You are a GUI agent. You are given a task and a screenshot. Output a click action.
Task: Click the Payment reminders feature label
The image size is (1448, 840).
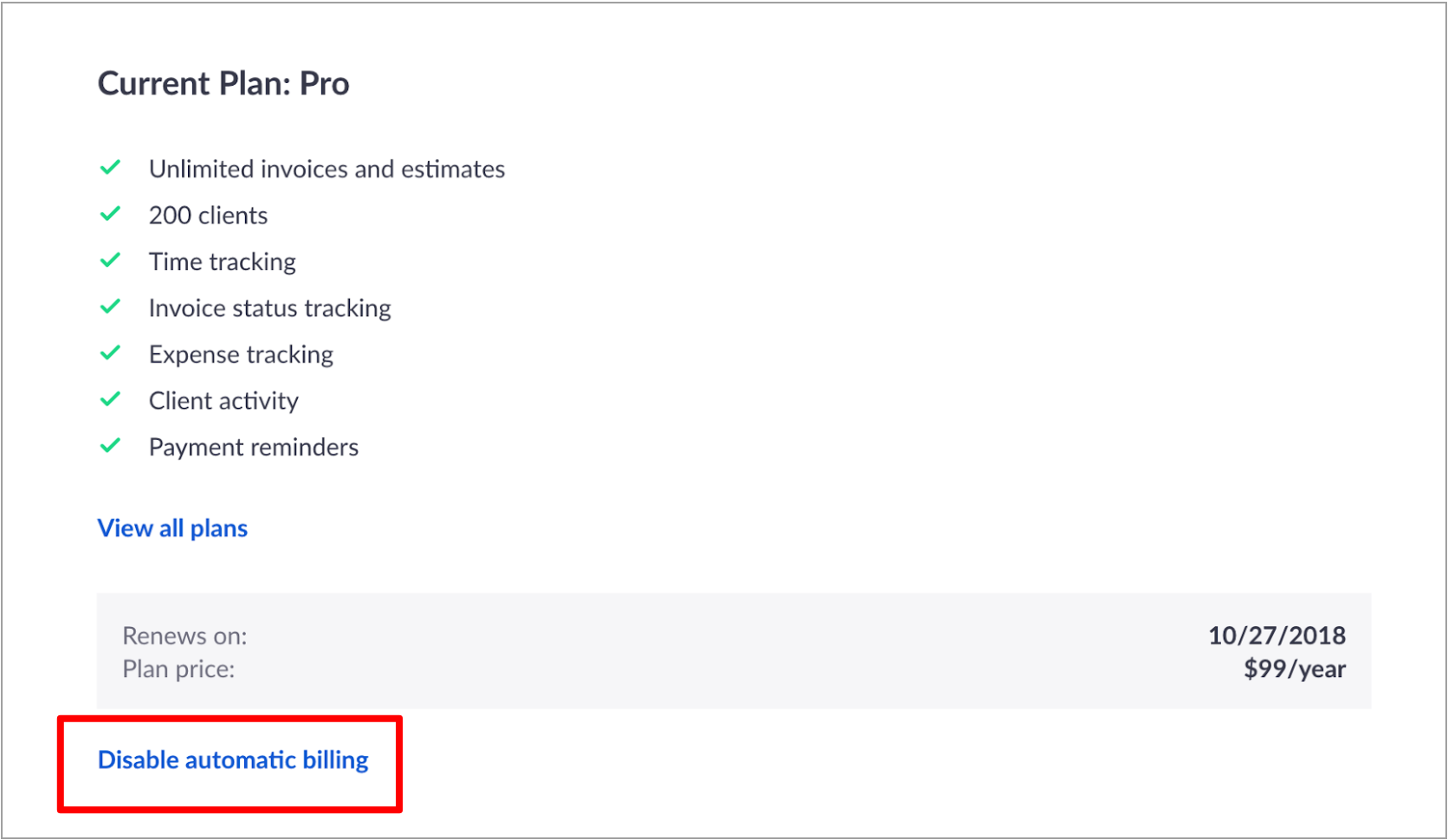click(x=254, y=447)
